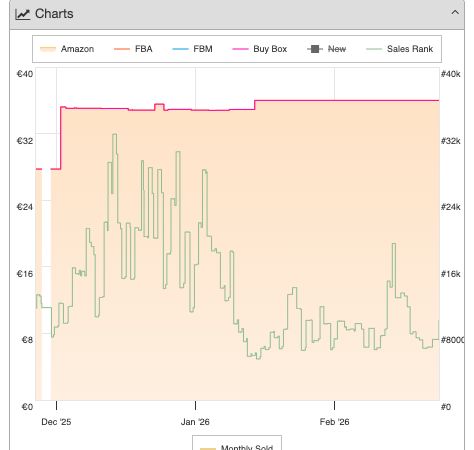This screenshot has width=474, height=450.
Task: Click the New square marker icon
Action: click(315, 49)
